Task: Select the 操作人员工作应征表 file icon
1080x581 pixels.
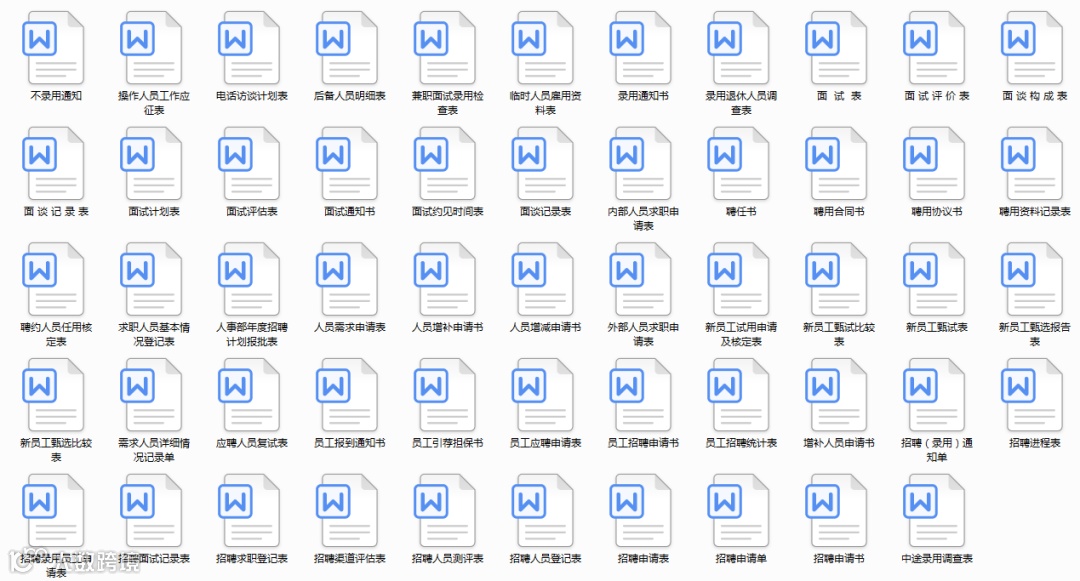Action: point(153,49)
